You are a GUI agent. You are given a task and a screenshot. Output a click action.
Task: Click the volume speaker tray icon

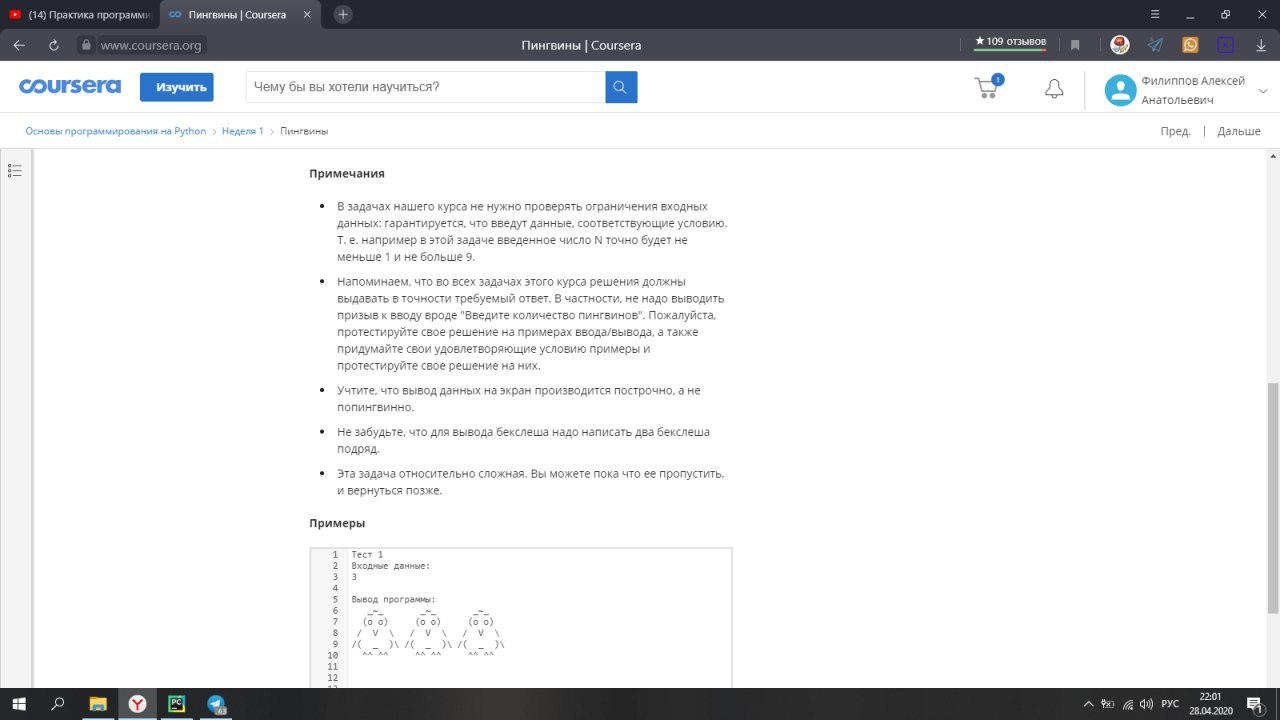coord(1145,704)
